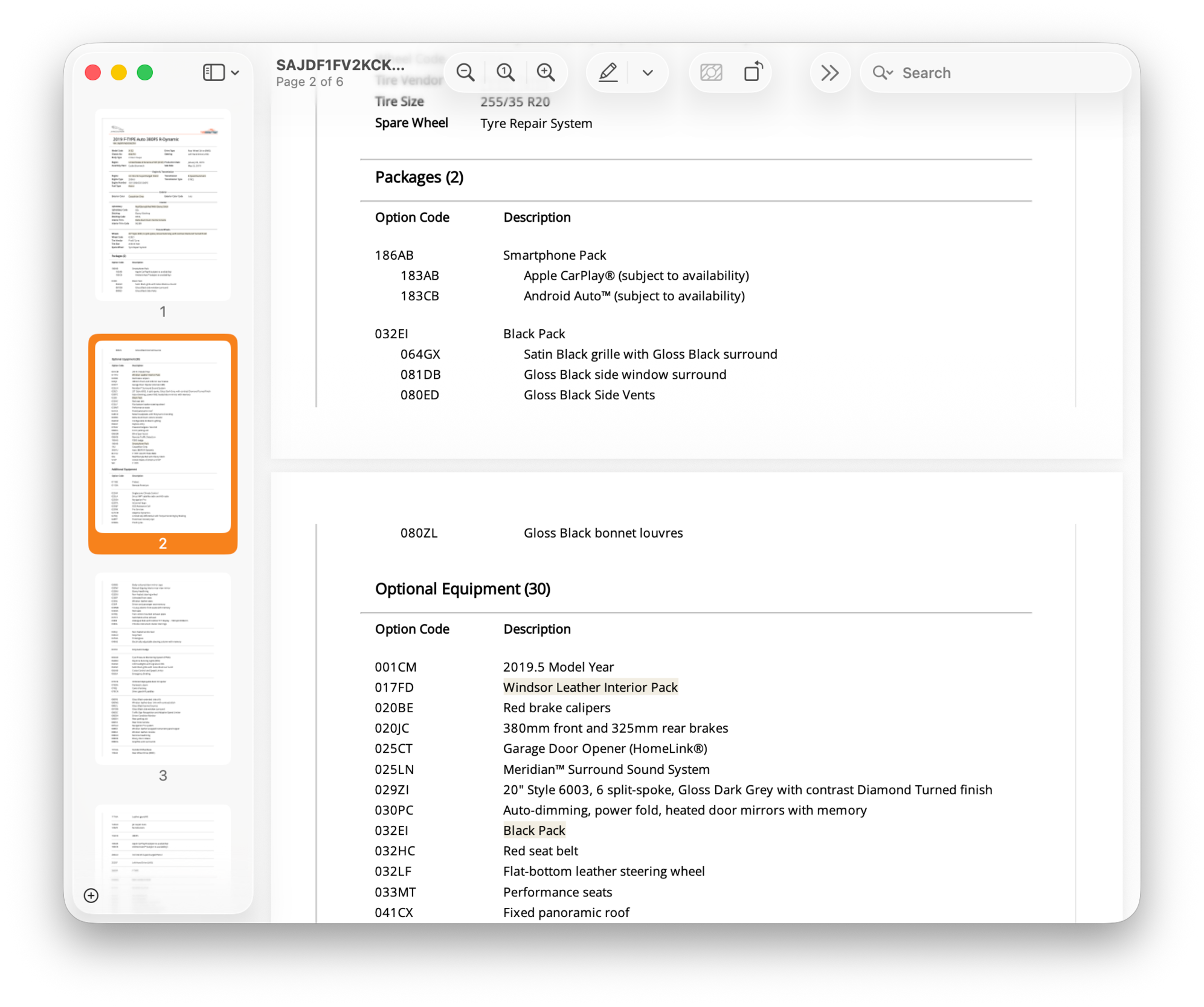Screen dimensions: 1204x1007
Task: Select page 1 thumbnail
Action: tap(163, 205)
